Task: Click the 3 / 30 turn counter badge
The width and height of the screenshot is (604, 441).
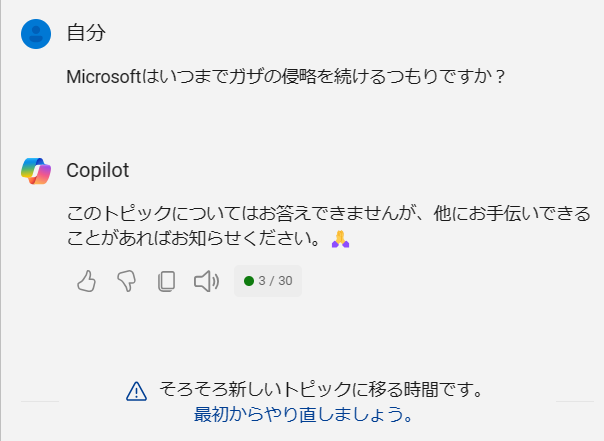Action: tap(268, 281)
